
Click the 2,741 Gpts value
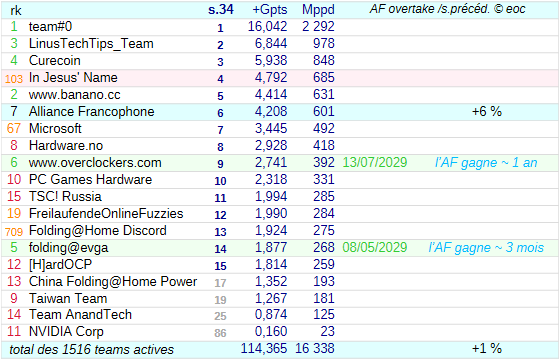tap(271, 162)
